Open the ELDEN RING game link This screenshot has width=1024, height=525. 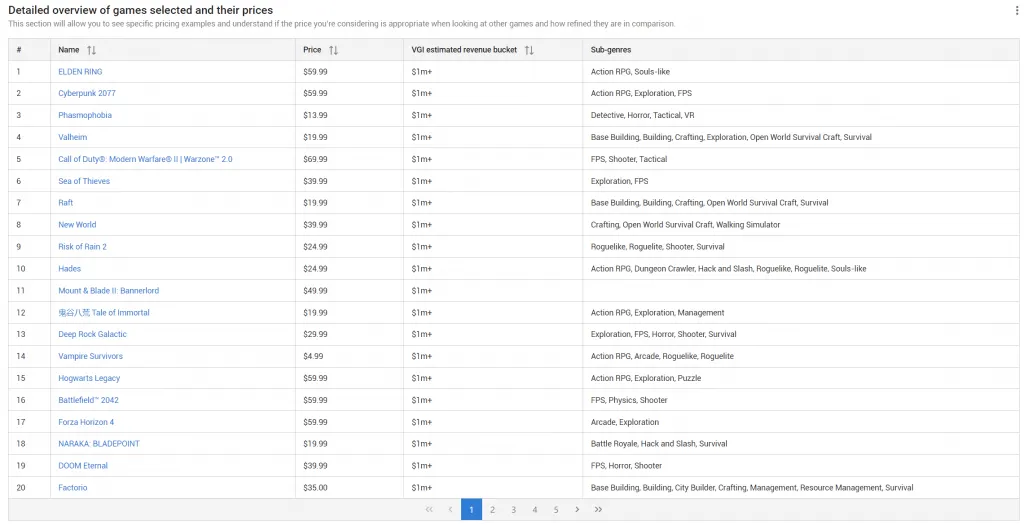click(80, 72)
